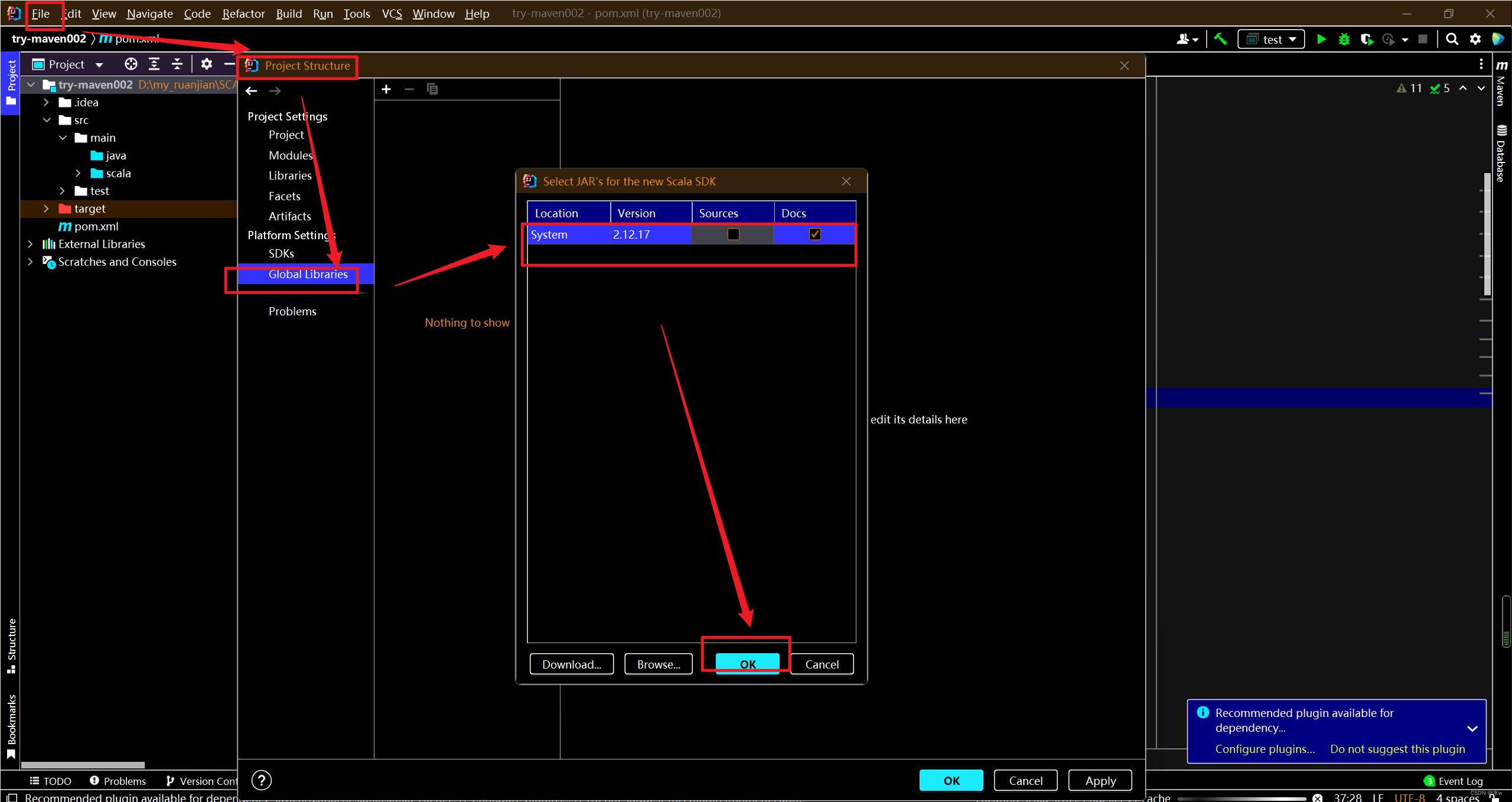Click the Configure plugins... link
Image resolution: width=1512 pixels, height=802 pixels.
(1265, 749)
